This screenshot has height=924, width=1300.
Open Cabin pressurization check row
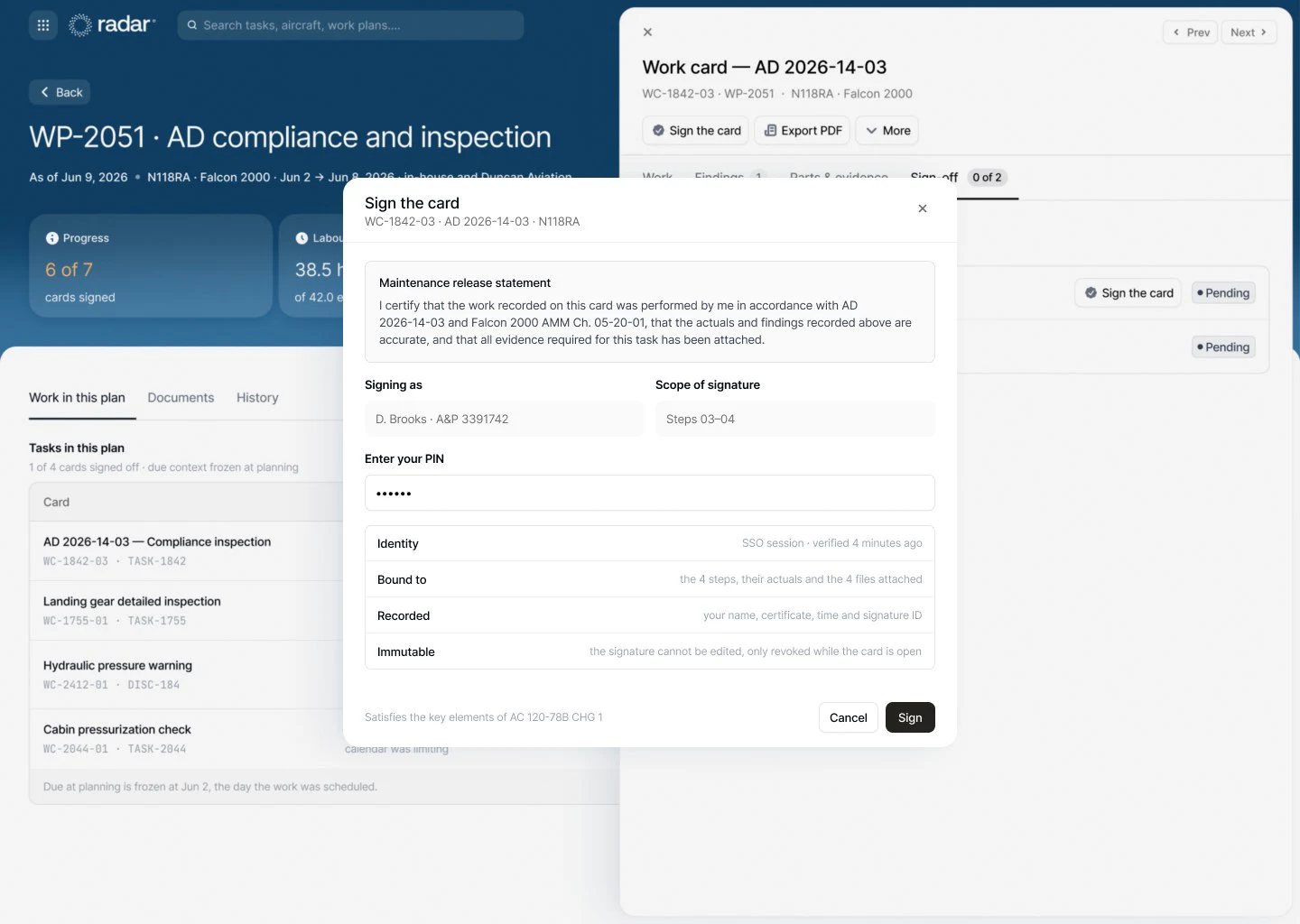[x=187, y=738]
